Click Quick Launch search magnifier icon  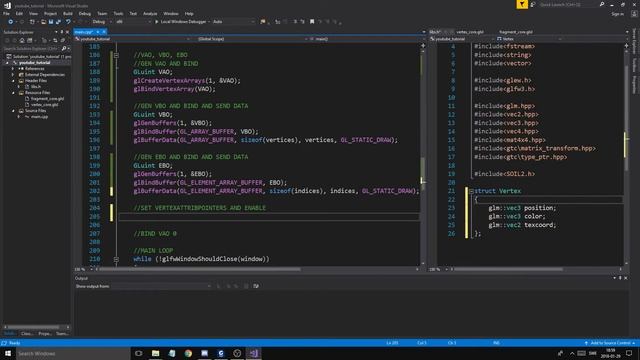click(602, 4)
